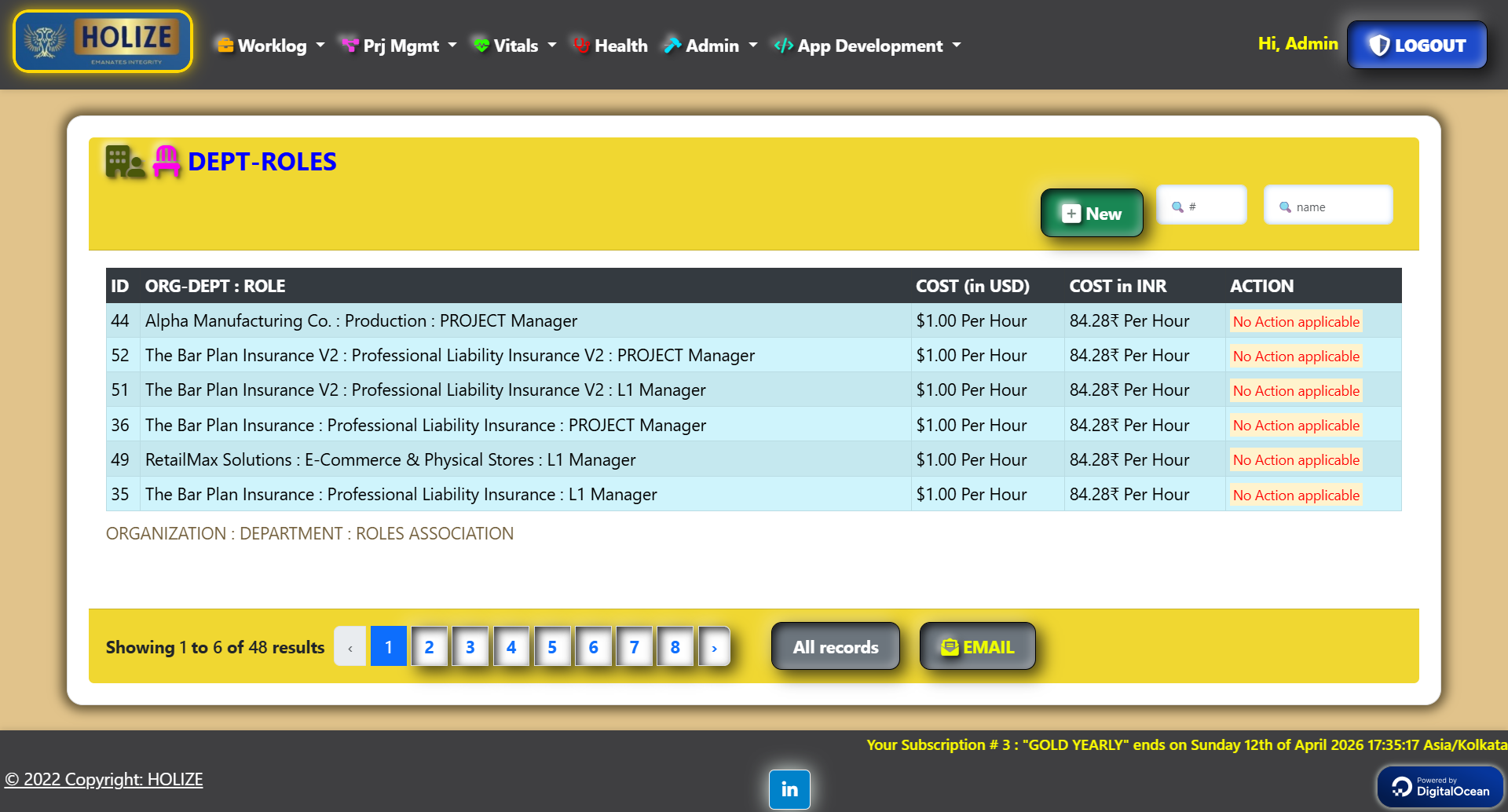The image size is (1508, 812).
Task: Go to page 2 of results
Action: pos(430,646)
